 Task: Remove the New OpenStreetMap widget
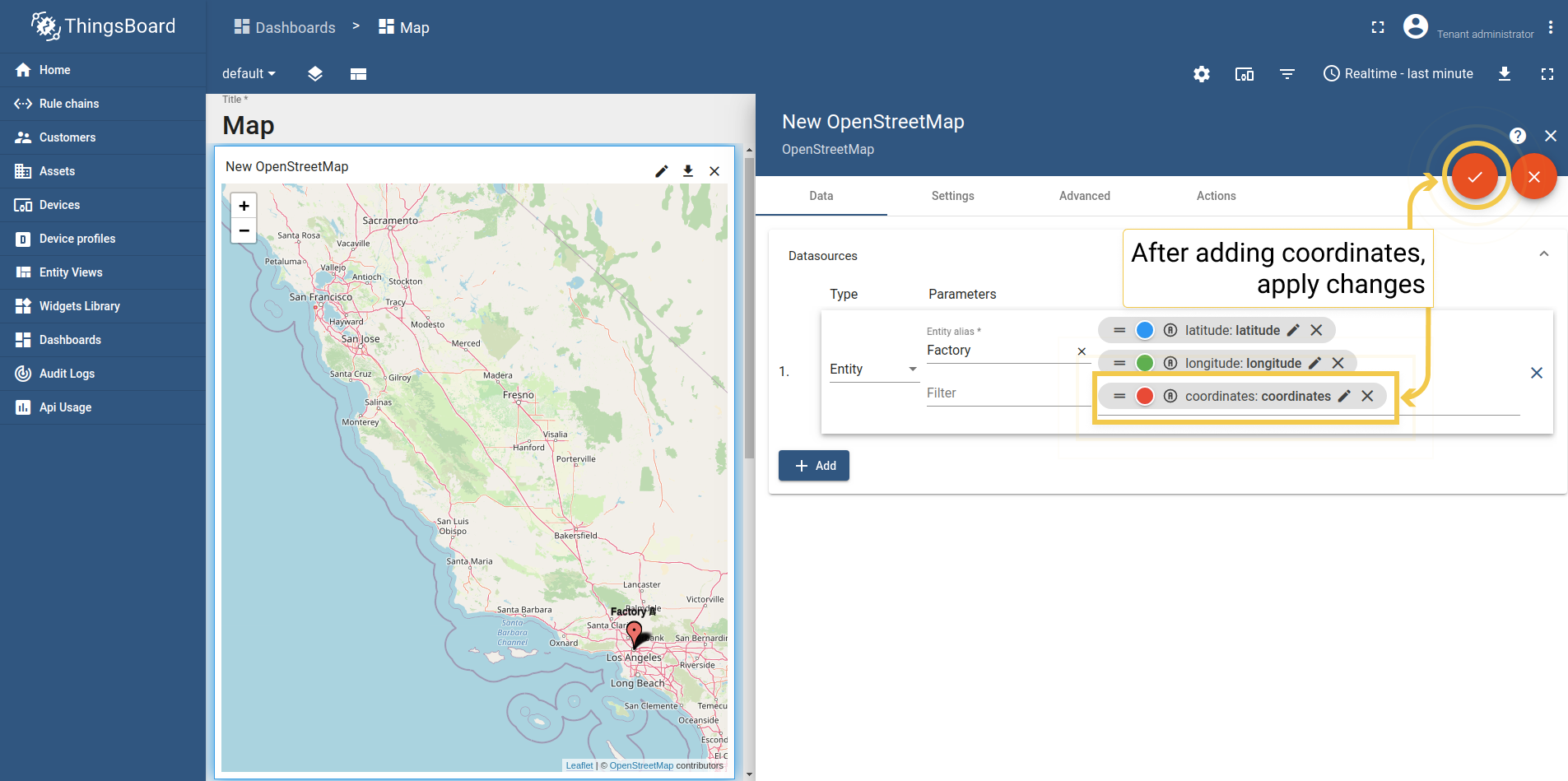point(714,171)
